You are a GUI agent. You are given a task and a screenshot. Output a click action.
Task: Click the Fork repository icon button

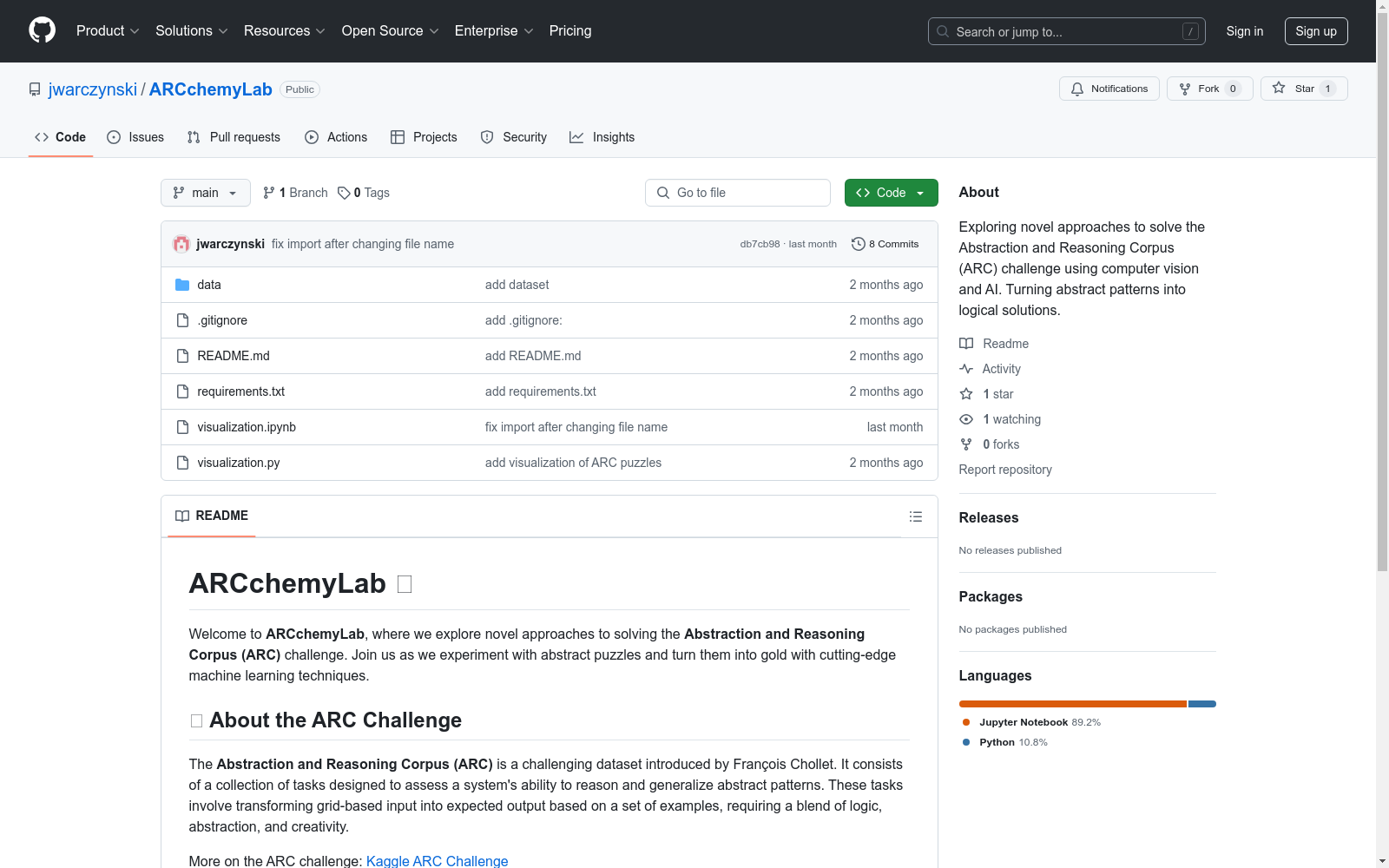[1185, 89]
